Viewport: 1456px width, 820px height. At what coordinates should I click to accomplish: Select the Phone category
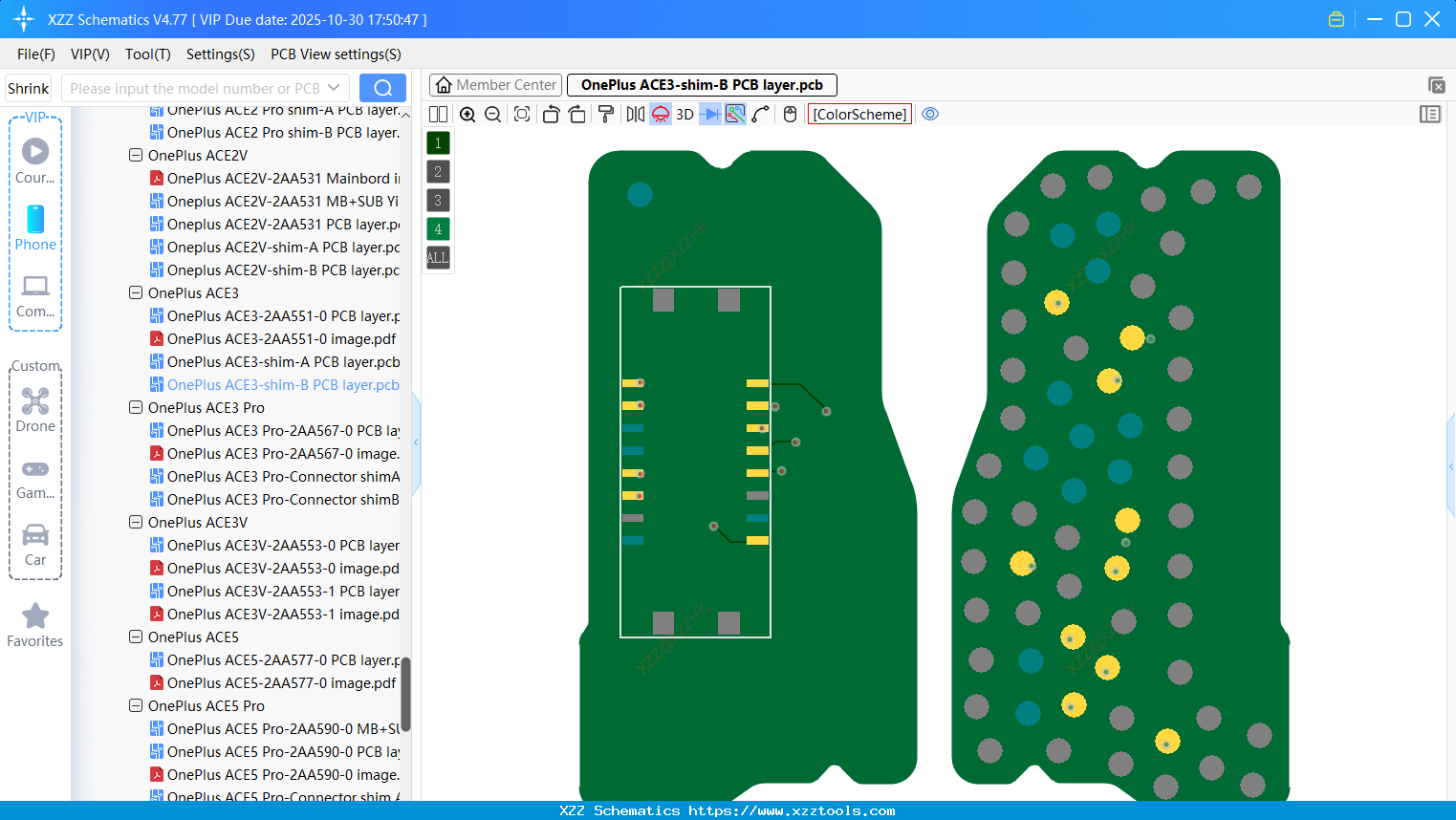[35, 228]
